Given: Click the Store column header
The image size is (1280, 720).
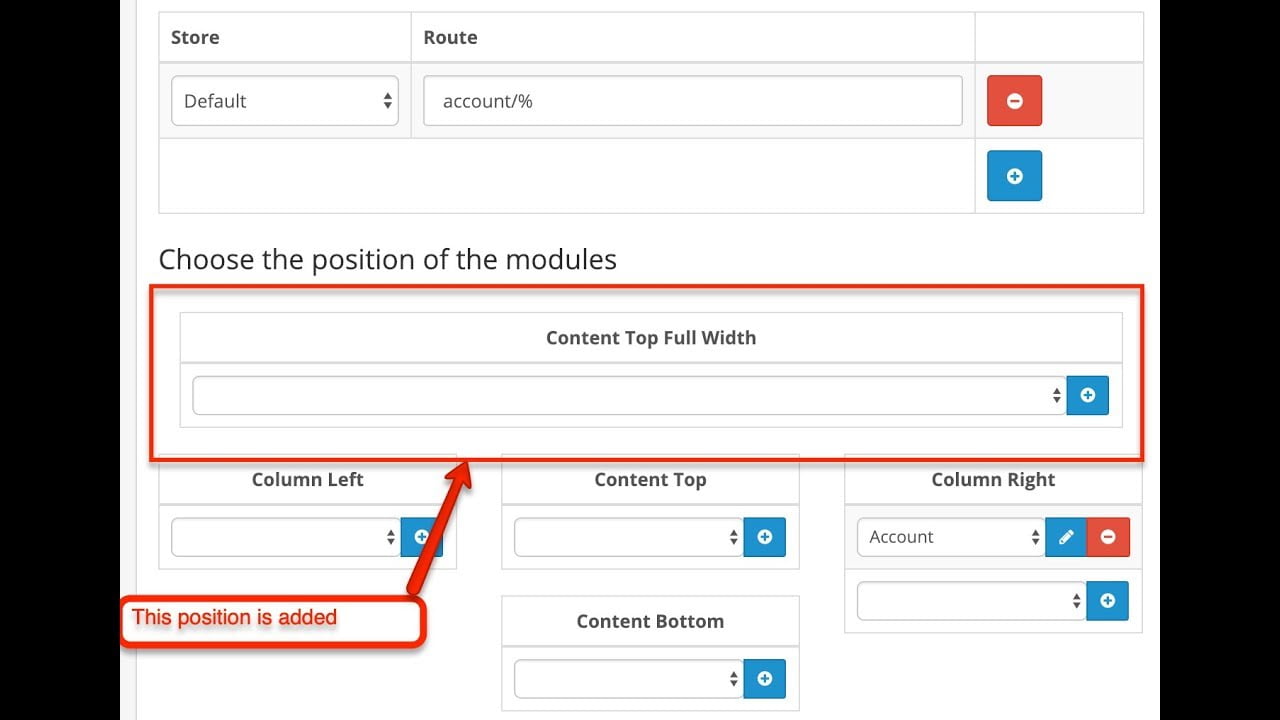Looking at the screenshot, I should pos(194,37).
